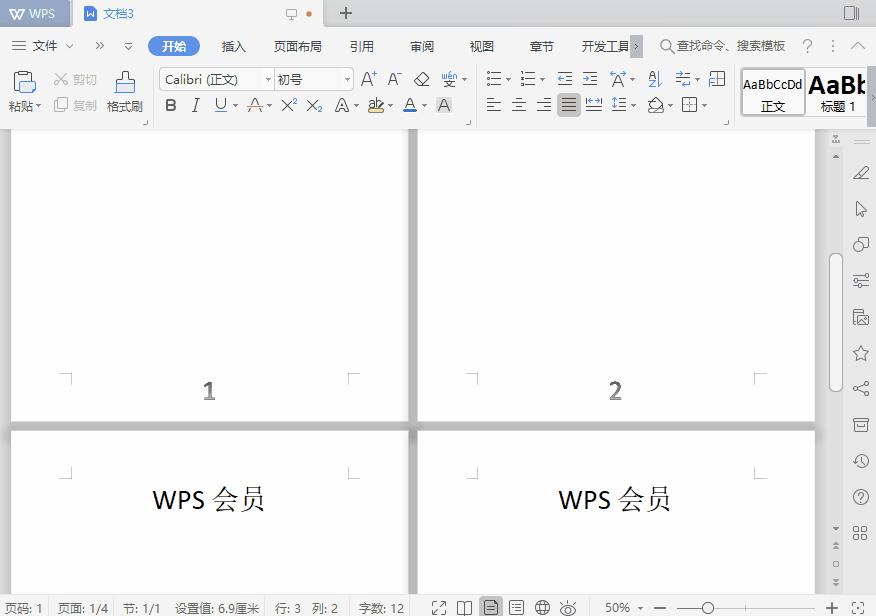Expand bullet list style dropdown arrow

pyautogui.click(x=508, y=80)
